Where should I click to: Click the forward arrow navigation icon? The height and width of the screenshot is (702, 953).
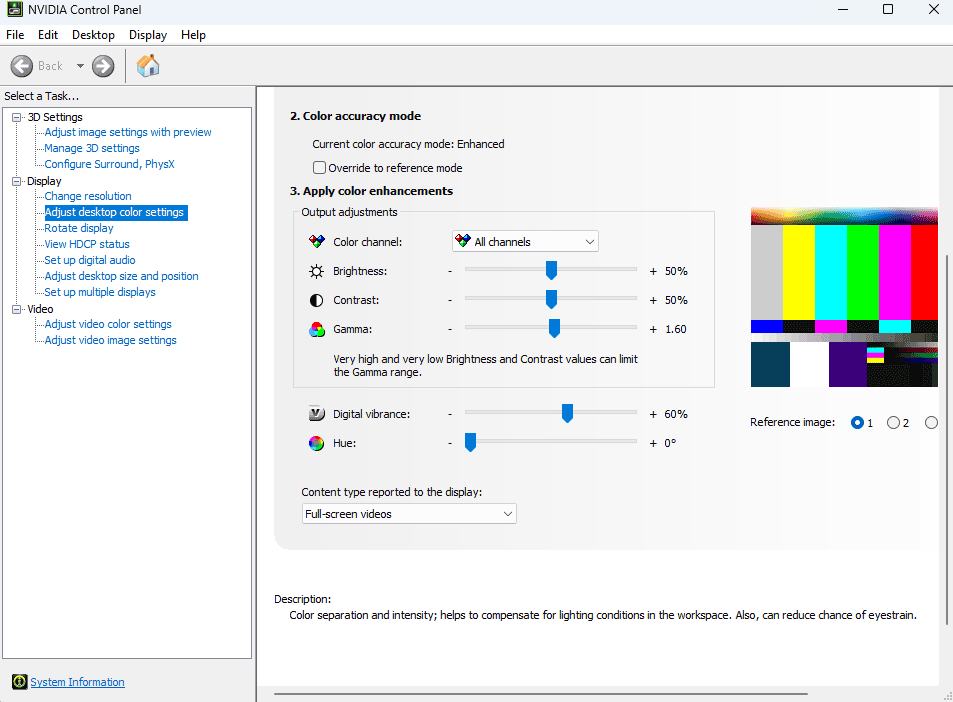point(103,66)
